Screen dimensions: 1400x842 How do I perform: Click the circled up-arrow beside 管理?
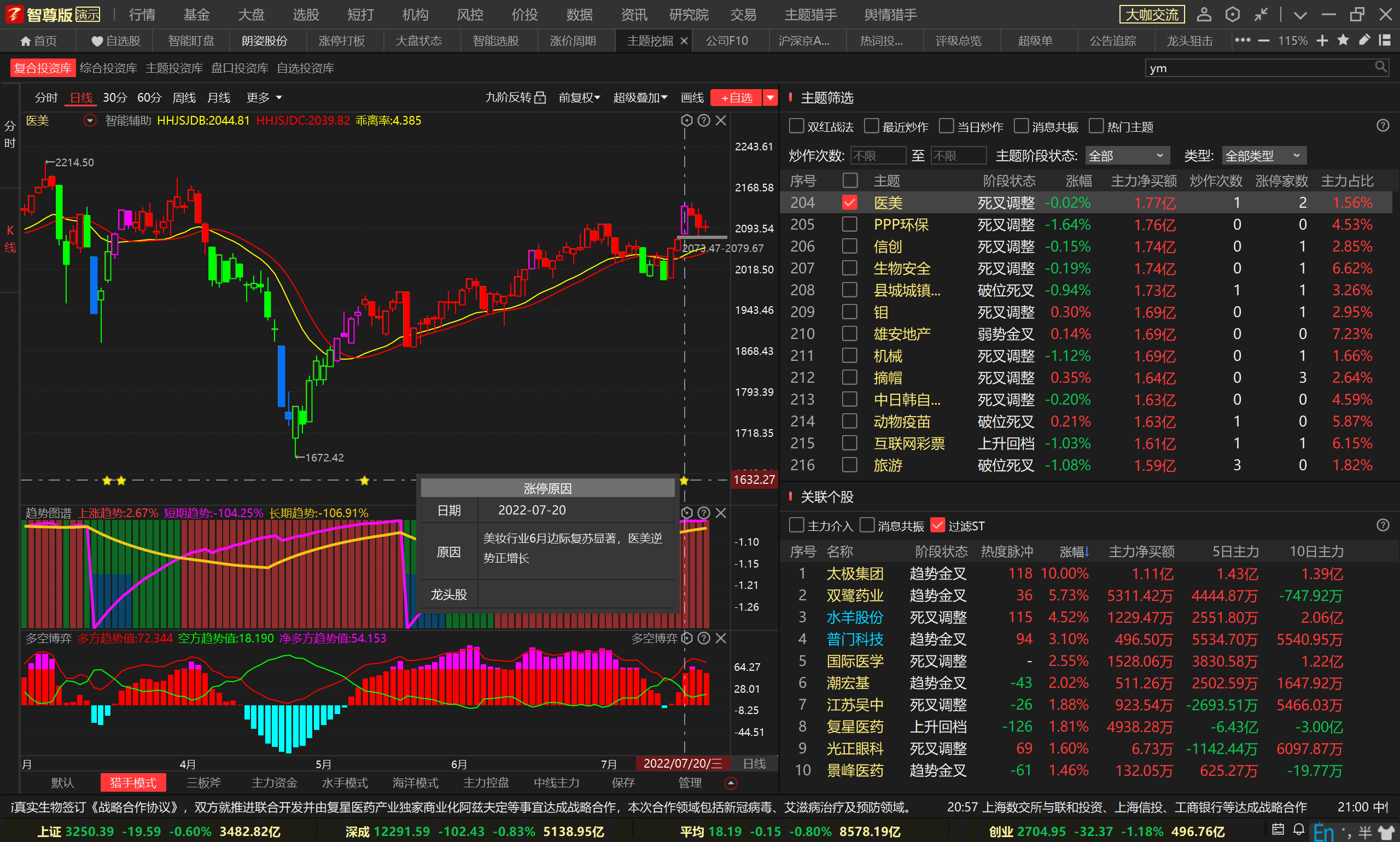point(731,783)
